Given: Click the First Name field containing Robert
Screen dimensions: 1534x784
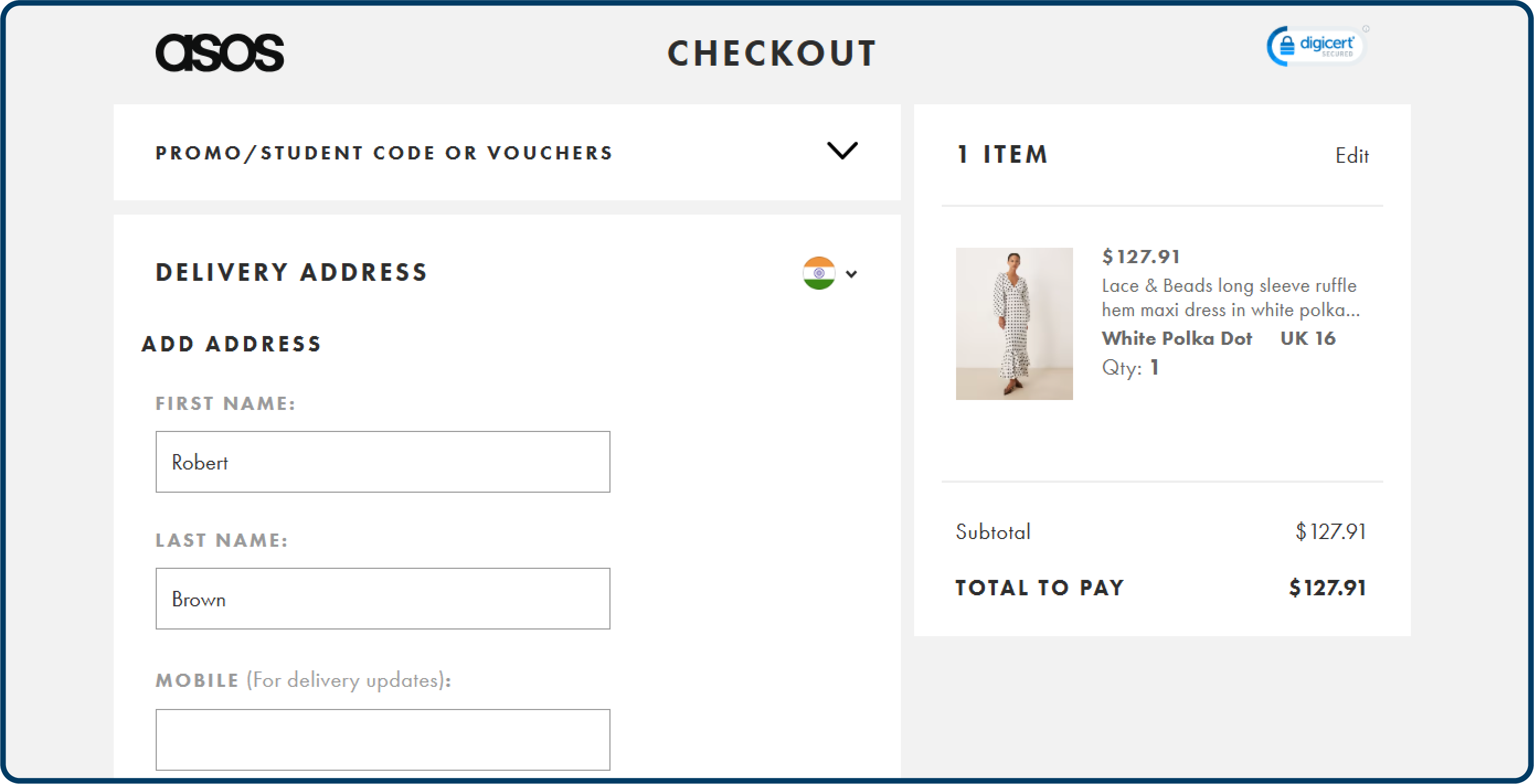Looking at the screenshot, I should point(383,462).
